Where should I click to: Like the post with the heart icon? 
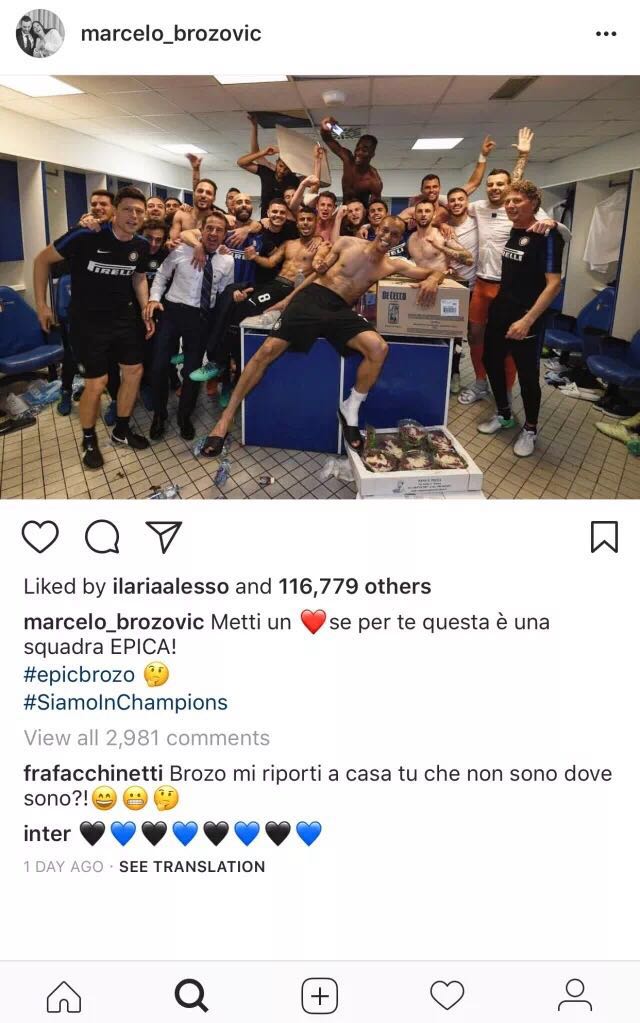(40, 537)
